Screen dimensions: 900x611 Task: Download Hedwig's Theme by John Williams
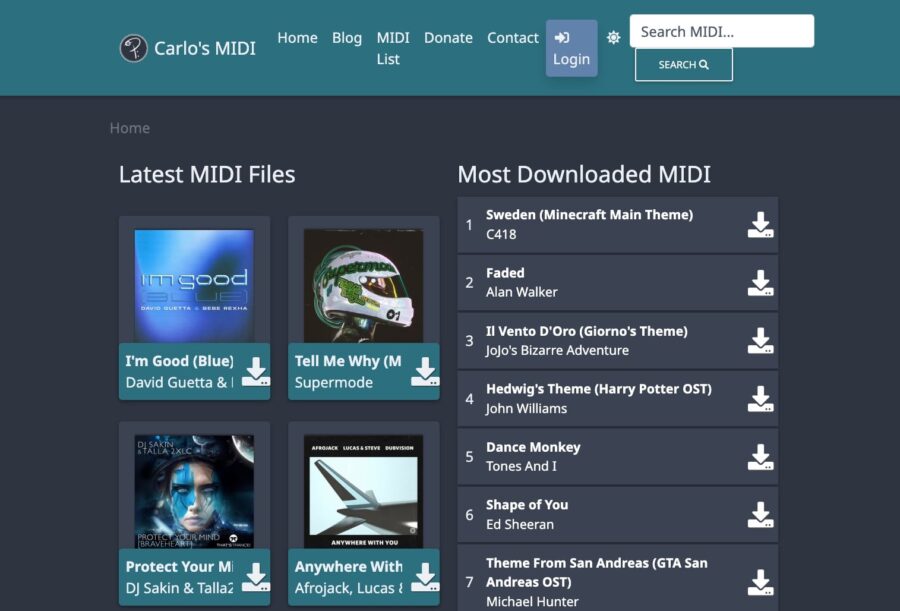click(759, 399)
